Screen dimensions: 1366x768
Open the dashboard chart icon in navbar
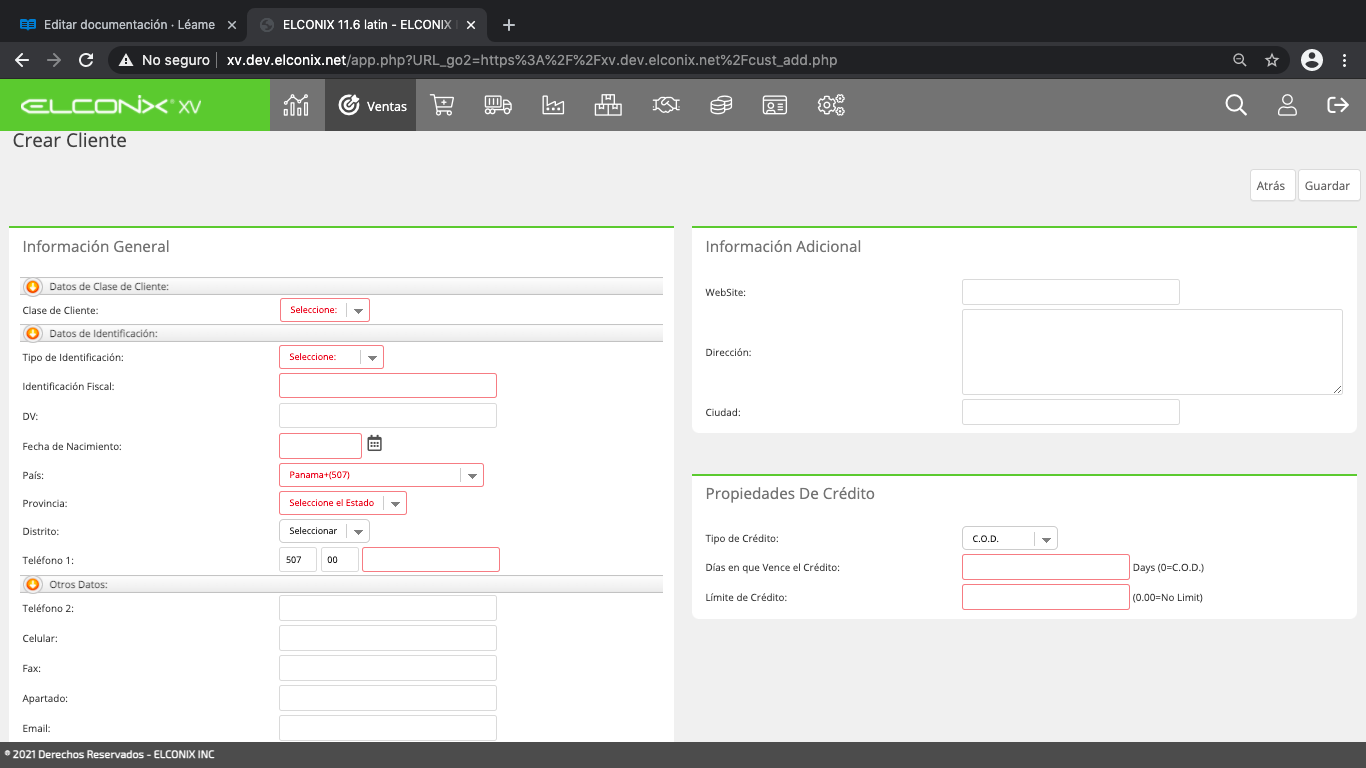(296, 105)
